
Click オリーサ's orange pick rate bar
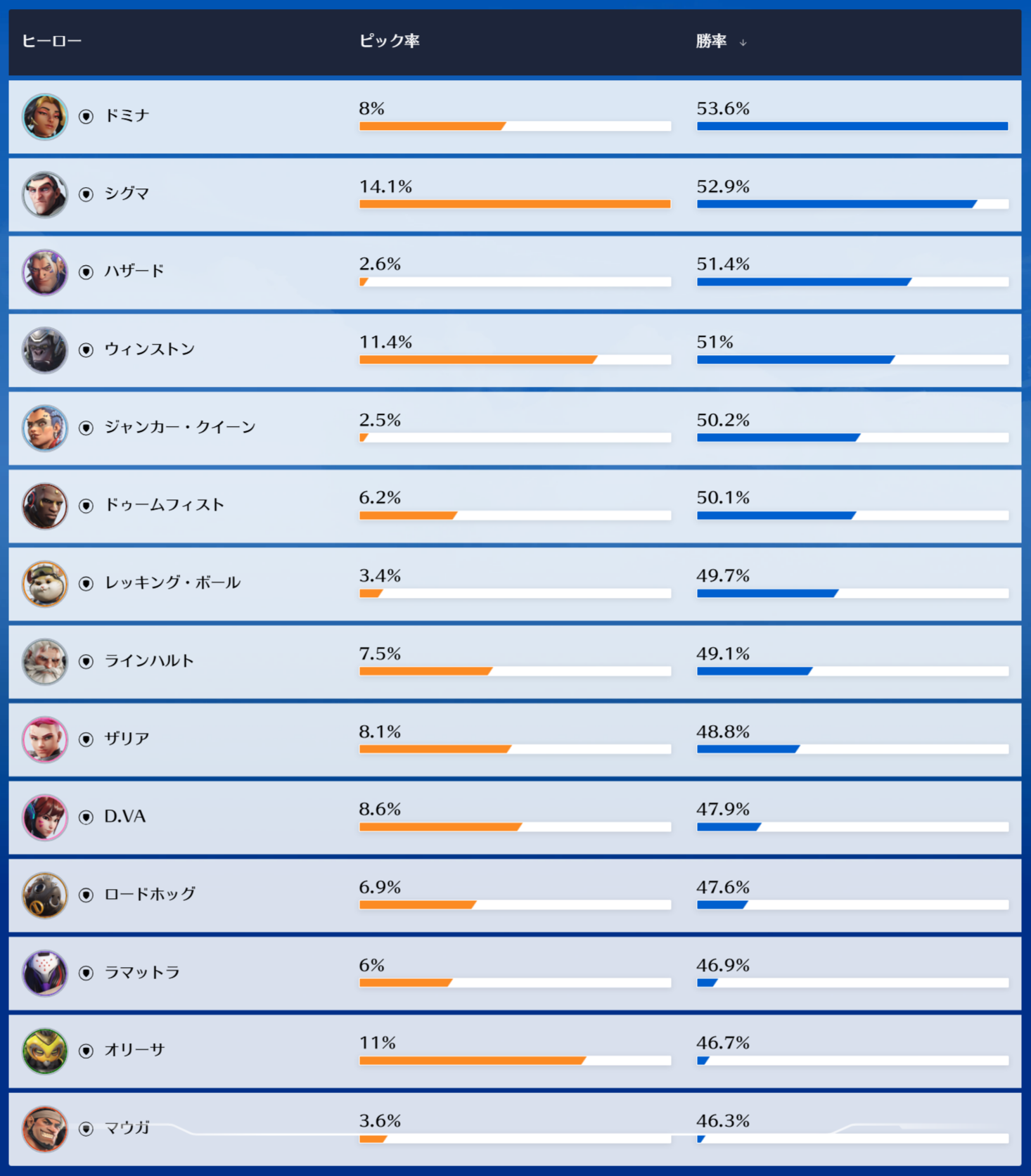[472, 1061]
